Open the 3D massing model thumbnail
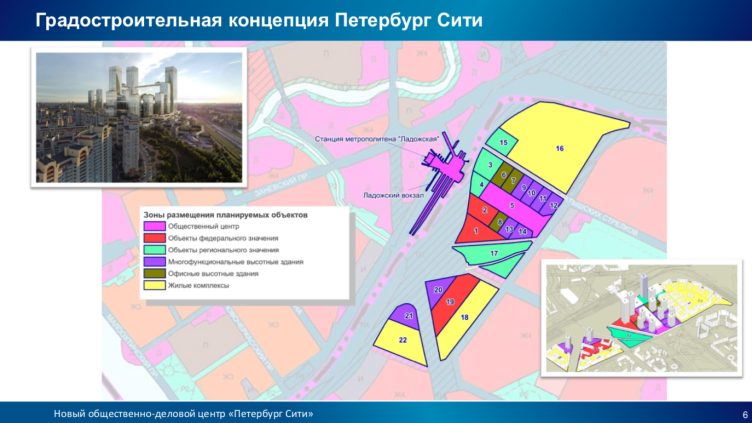Screen dimensions: 752x423 coord(640,318)
